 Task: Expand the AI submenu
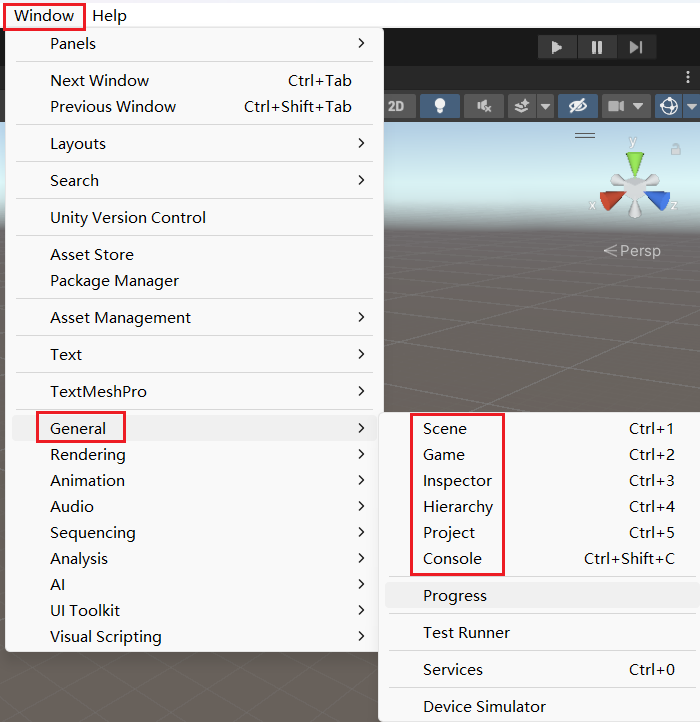coord(194,585)
